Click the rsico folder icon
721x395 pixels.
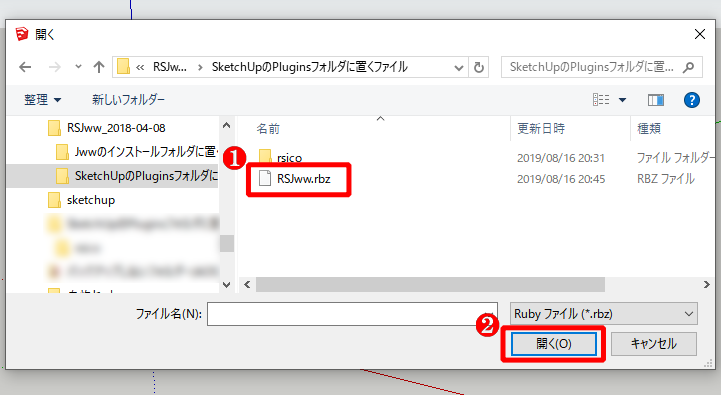click(265, 157)
